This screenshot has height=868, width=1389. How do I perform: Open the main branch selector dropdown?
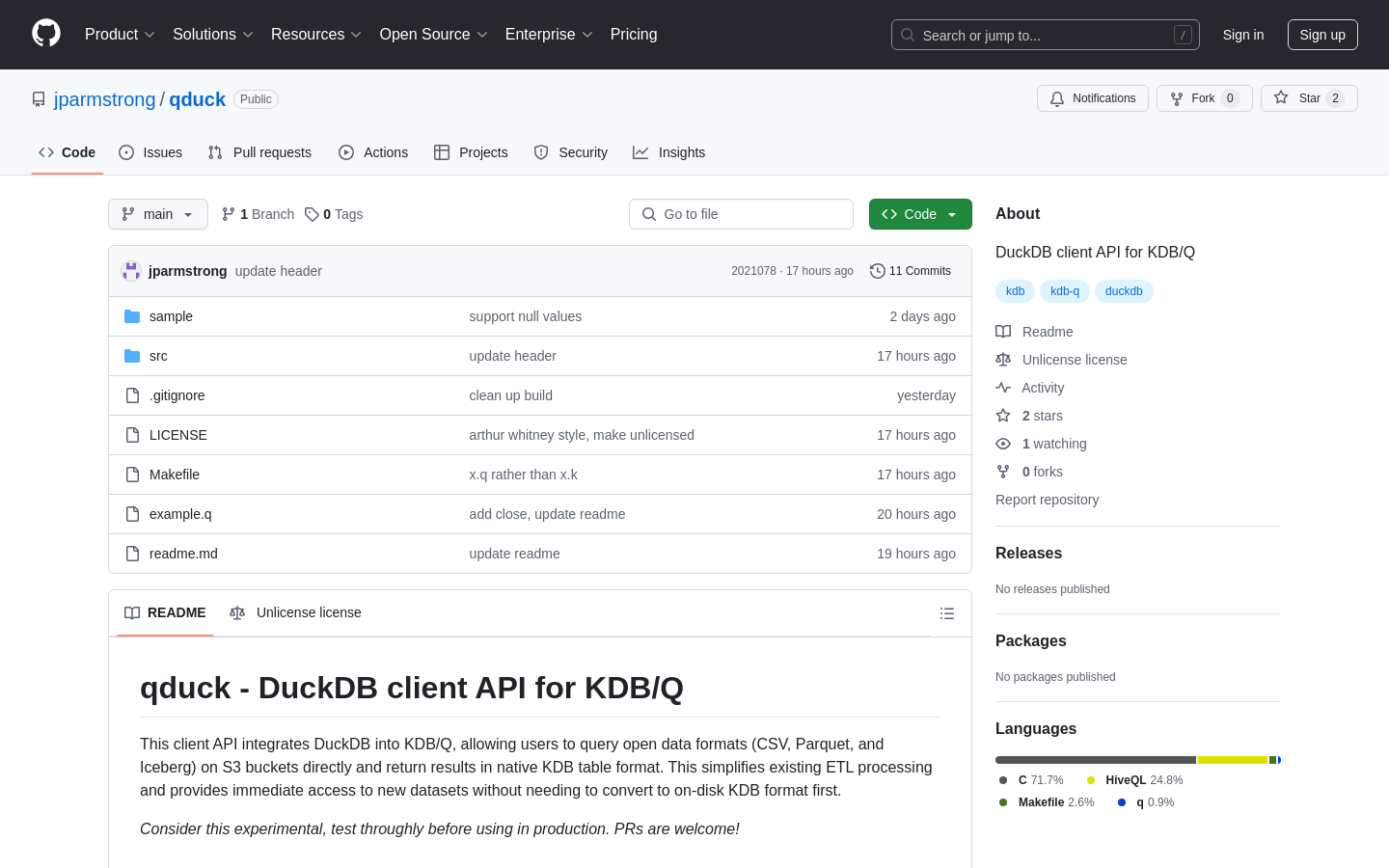click(x=158, y=214)
